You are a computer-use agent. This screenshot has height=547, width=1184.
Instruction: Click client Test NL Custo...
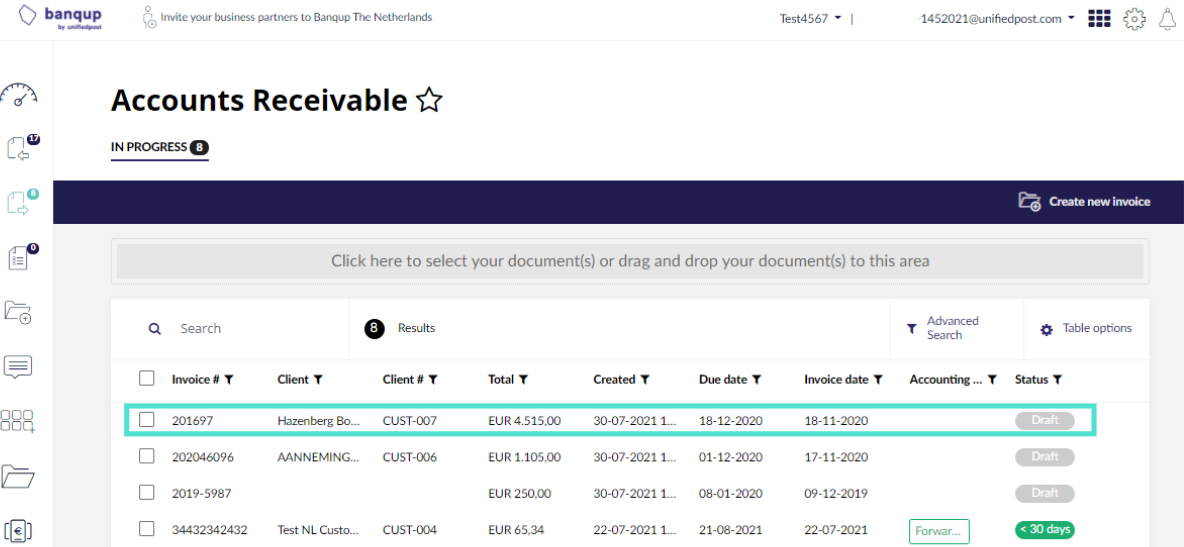pyautogui.click(x=319, y=530)
